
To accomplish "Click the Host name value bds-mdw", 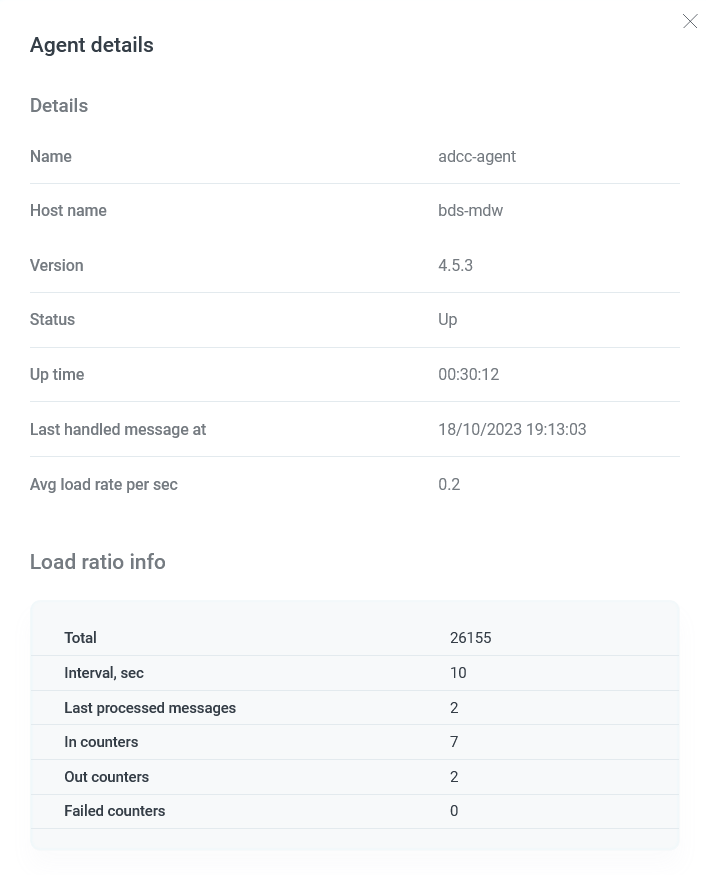I will point(470,210).
